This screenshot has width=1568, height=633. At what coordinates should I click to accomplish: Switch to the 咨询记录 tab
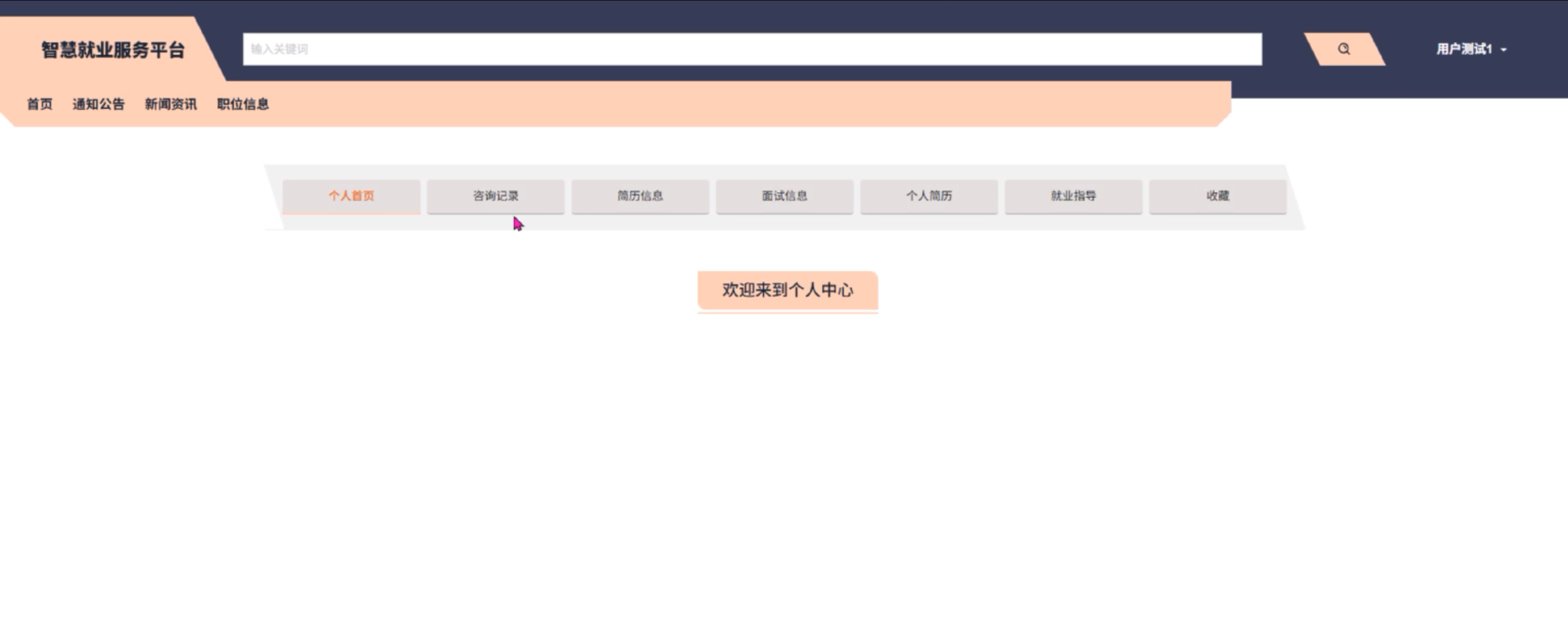point(495,196)
